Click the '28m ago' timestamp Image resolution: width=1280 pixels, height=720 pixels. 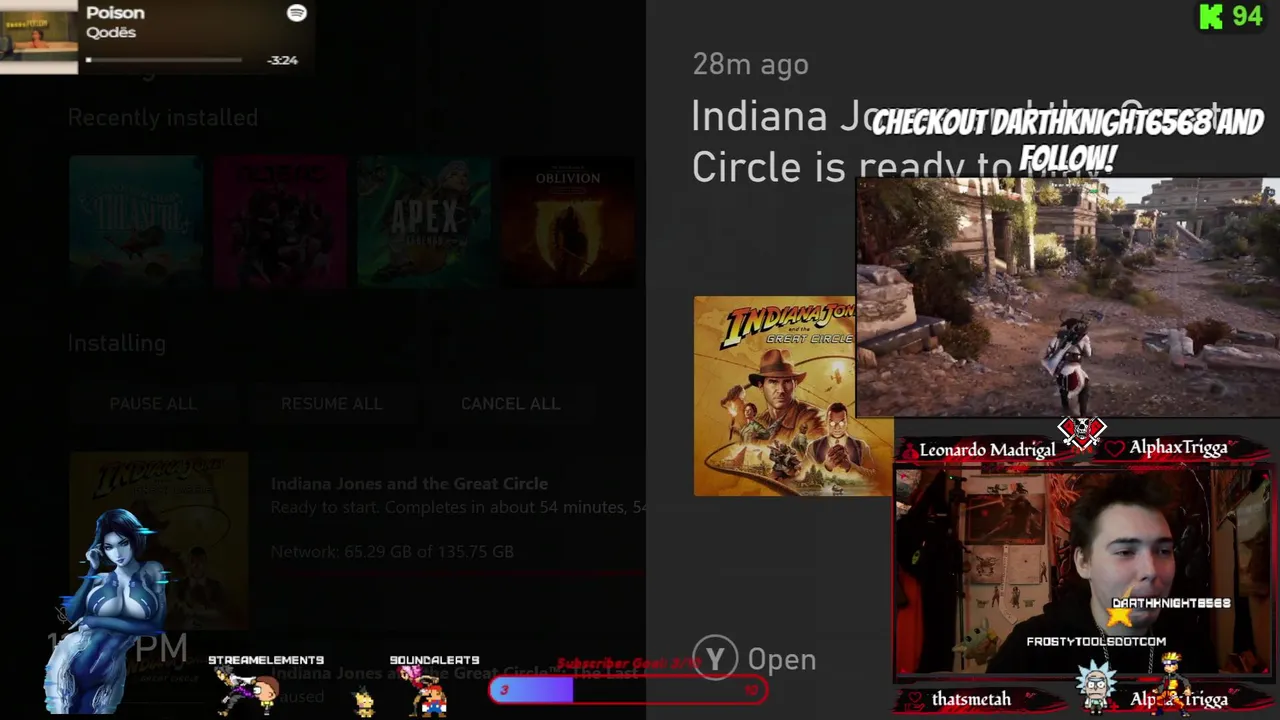750,65
